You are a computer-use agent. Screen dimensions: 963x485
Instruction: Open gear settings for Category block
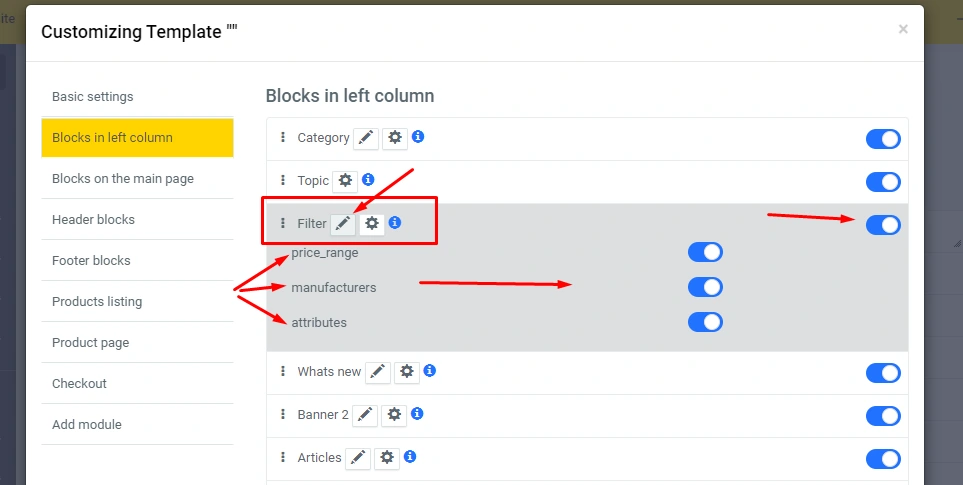click(x=395, y=138)
